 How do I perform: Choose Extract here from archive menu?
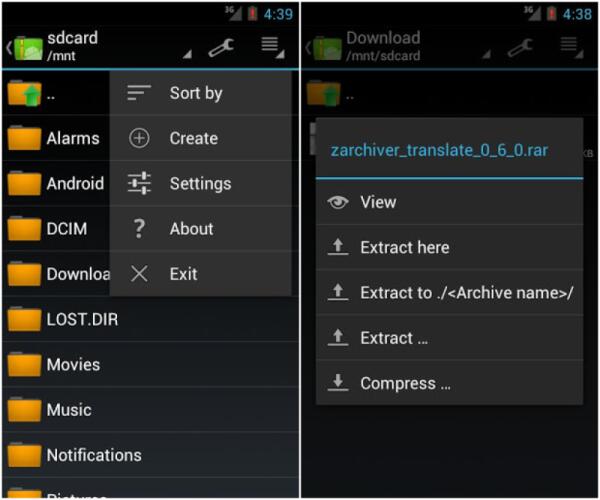click(x=404, y=247)
